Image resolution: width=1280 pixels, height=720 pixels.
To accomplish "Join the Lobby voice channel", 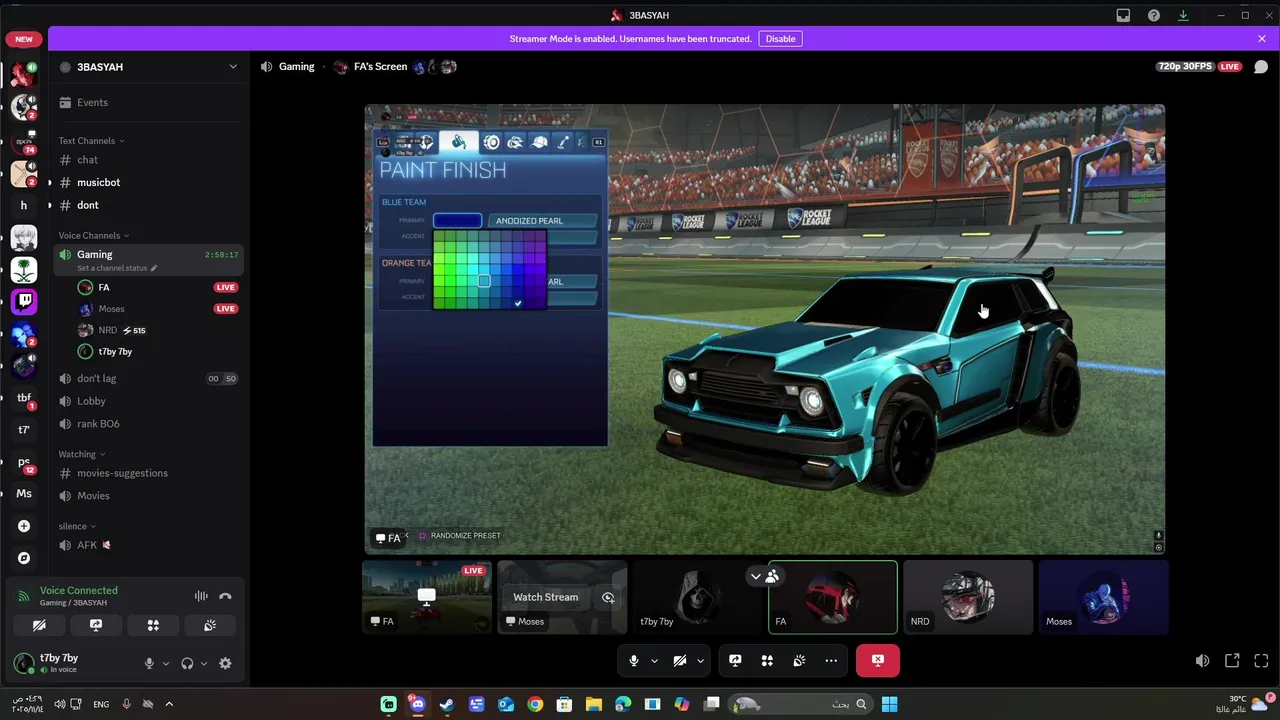I will [148, 401].
